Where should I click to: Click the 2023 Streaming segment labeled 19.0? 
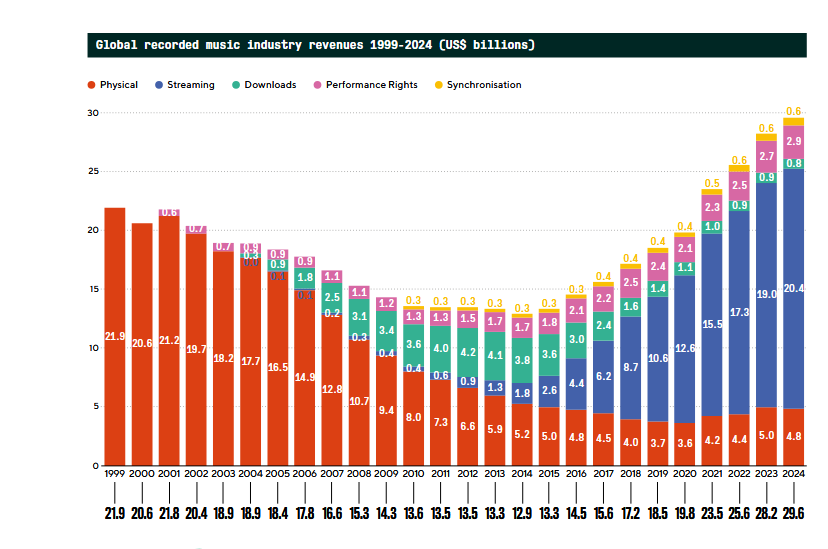[766, 295]
